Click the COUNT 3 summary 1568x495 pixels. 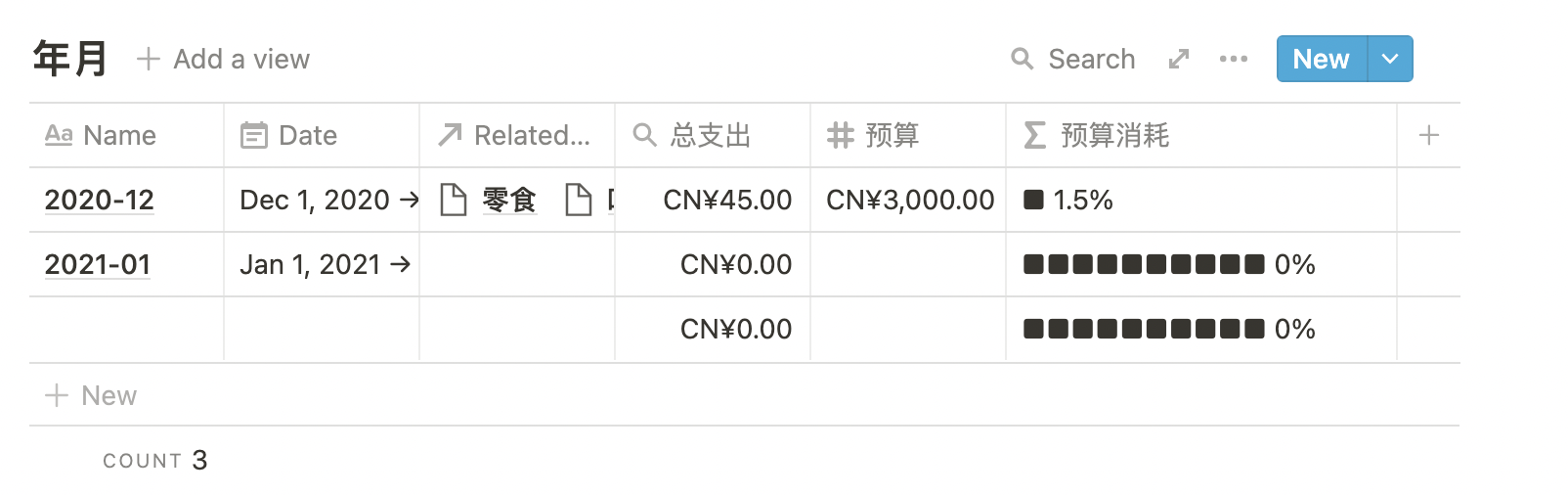coord(155,460)
